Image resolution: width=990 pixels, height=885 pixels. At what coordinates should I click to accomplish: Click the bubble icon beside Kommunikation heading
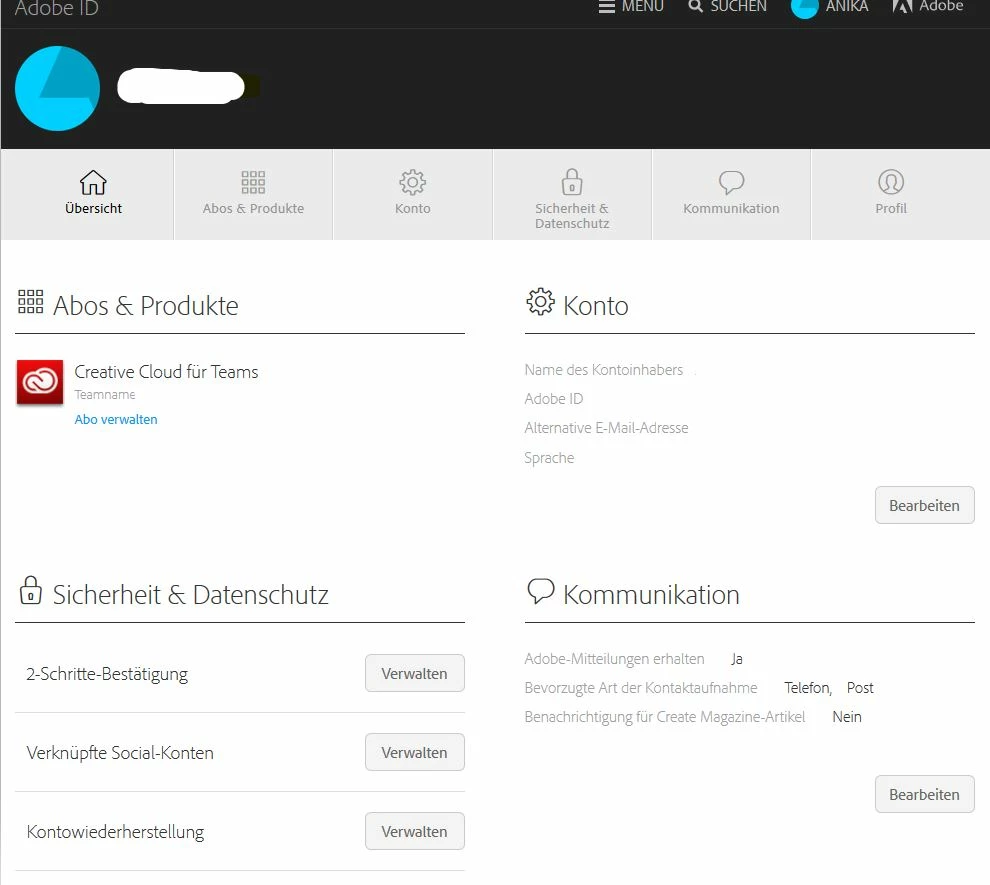(540, 591)
